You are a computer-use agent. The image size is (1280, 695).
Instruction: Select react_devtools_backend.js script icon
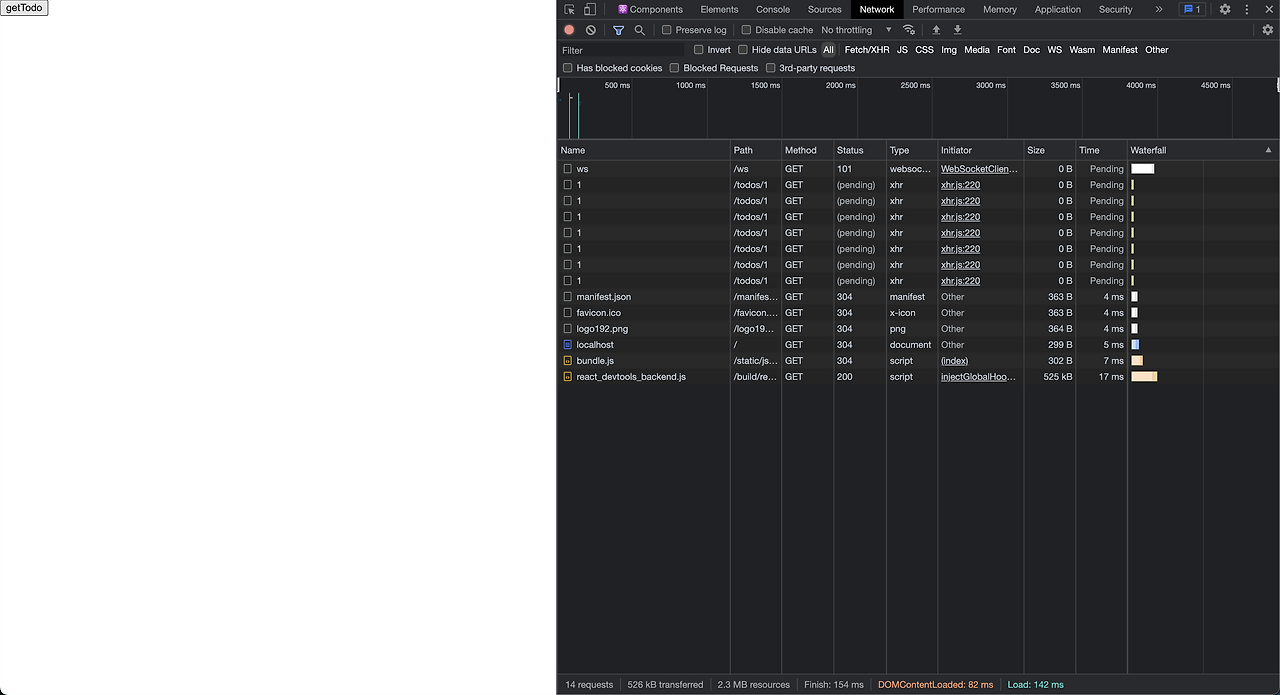click(x=568, y=377)
